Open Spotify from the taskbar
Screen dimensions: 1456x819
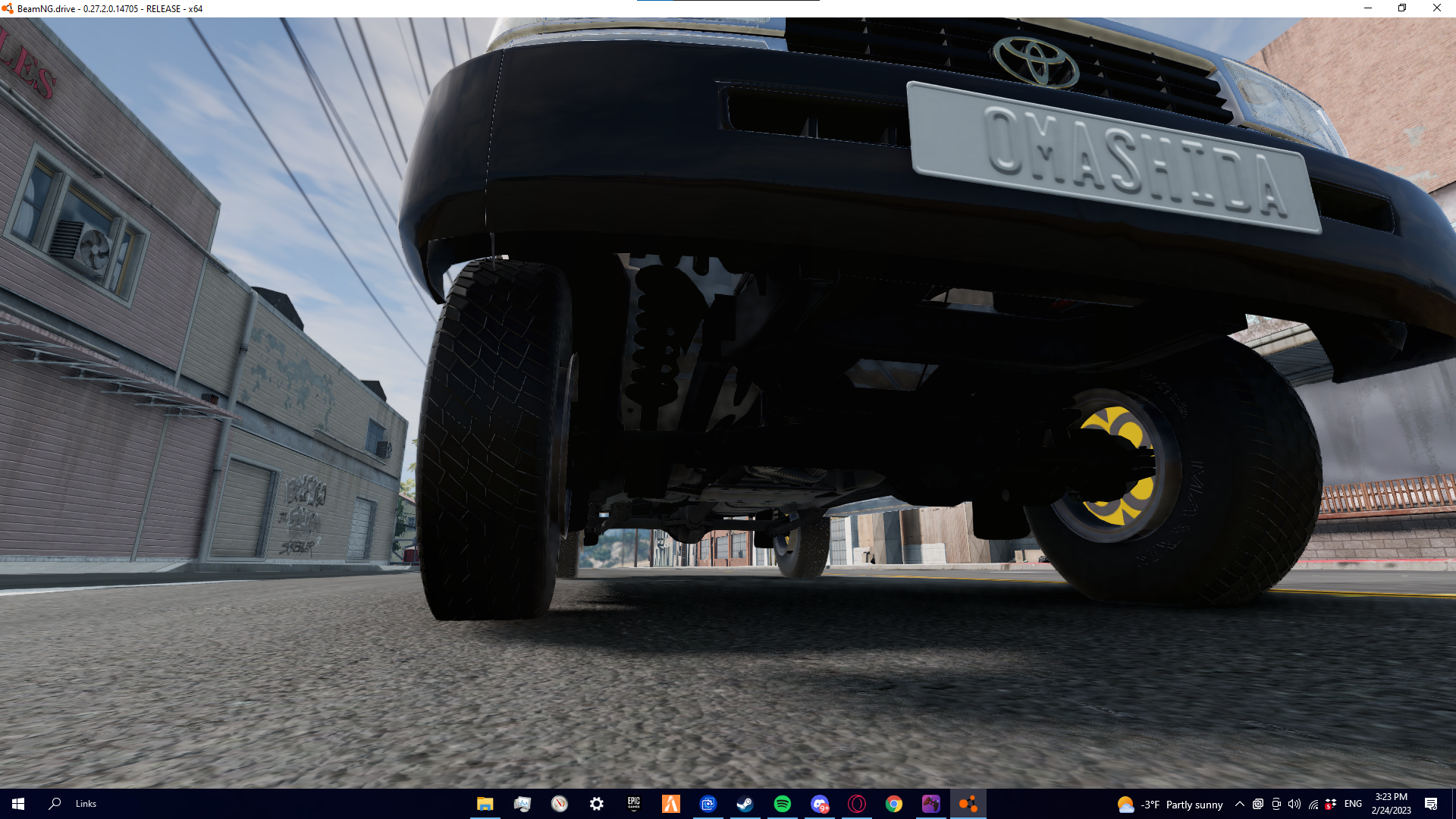click(x=782, y=804)
